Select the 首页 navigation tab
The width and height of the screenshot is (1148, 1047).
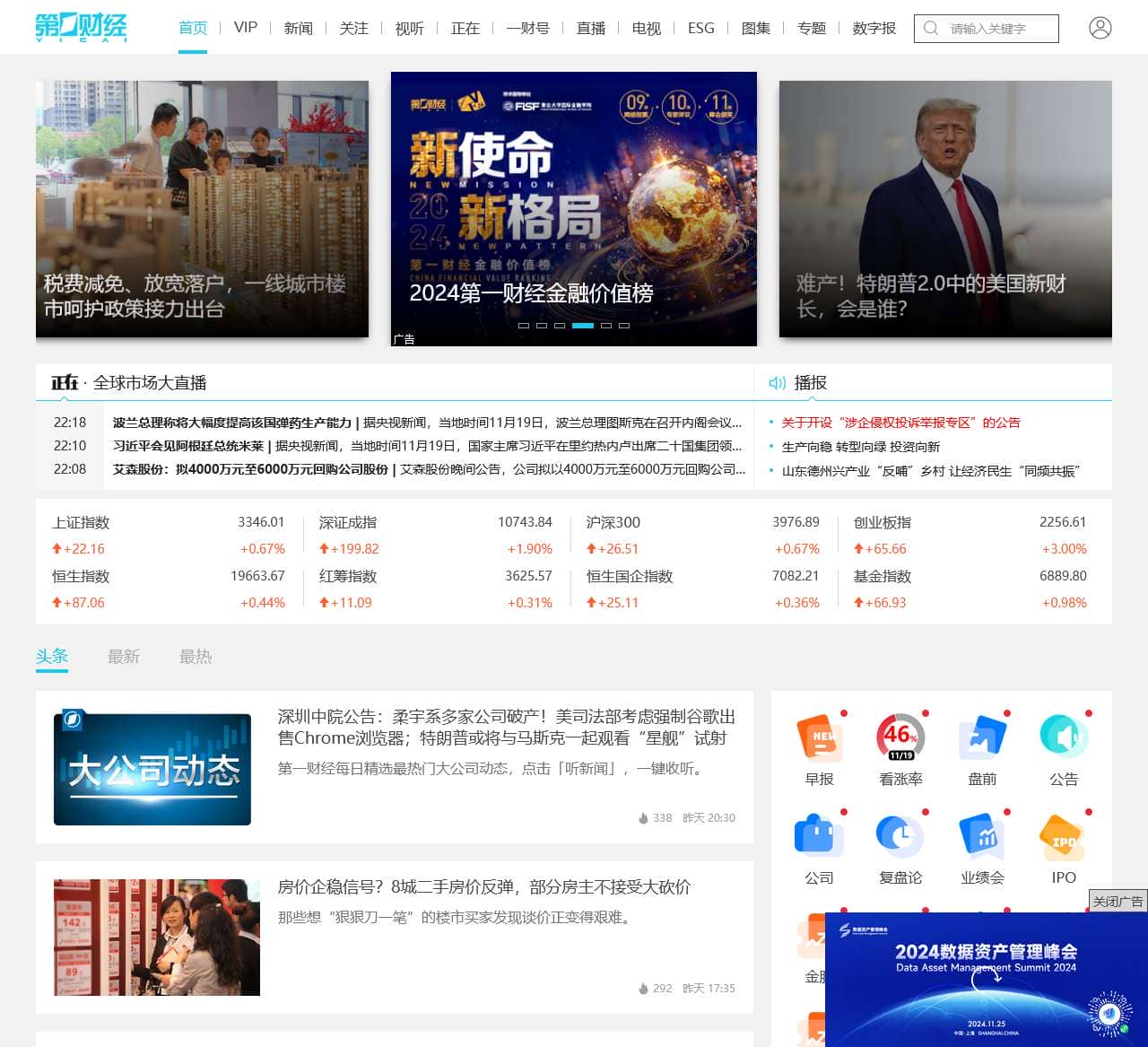coord(193,28)
